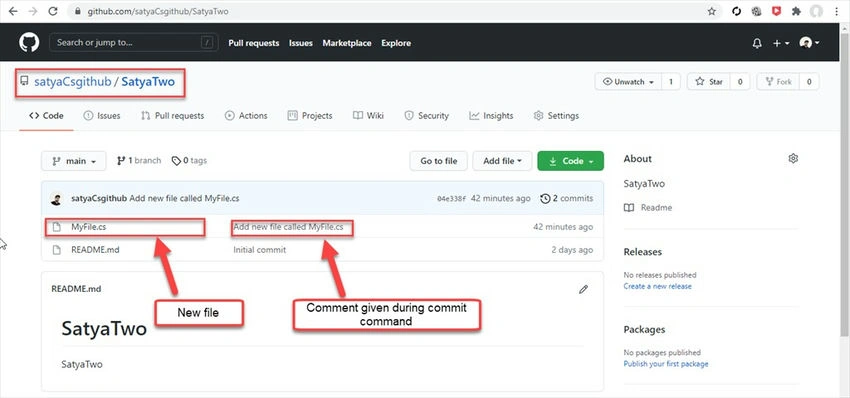This screenshot has width=850, height=398.
Task: Open the user avatar menu in GitHub header
Action: click(x=809, y=43)
